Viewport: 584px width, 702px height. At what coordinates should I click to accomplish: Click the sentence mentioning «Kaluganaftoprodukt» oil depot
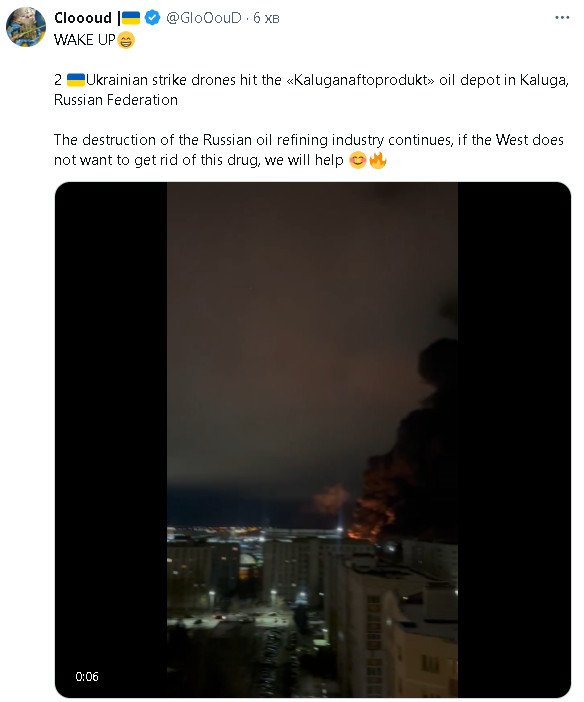[x=311, y=90]
